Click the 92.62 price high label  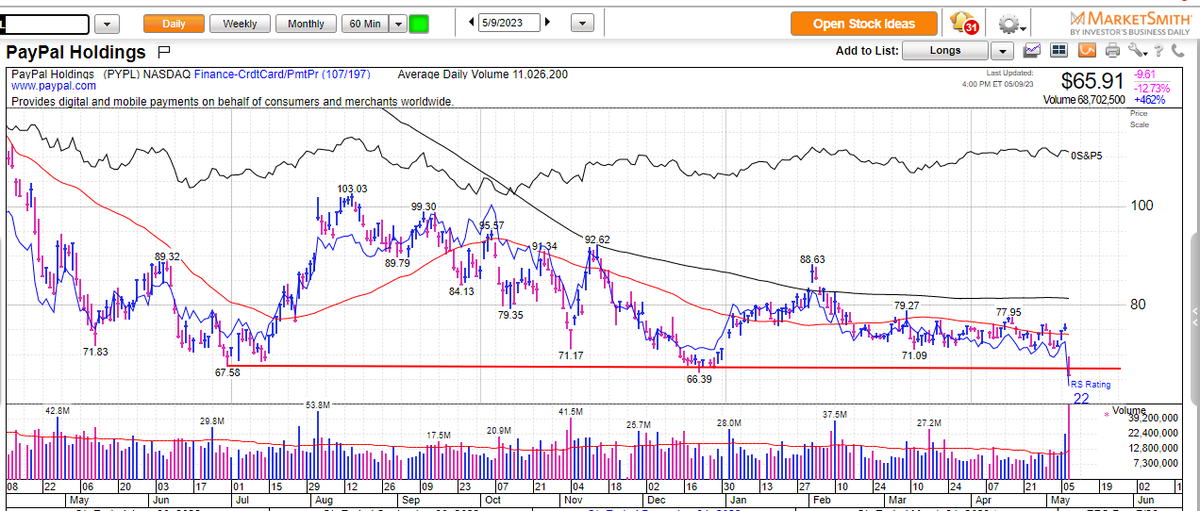tap(598, 240)
